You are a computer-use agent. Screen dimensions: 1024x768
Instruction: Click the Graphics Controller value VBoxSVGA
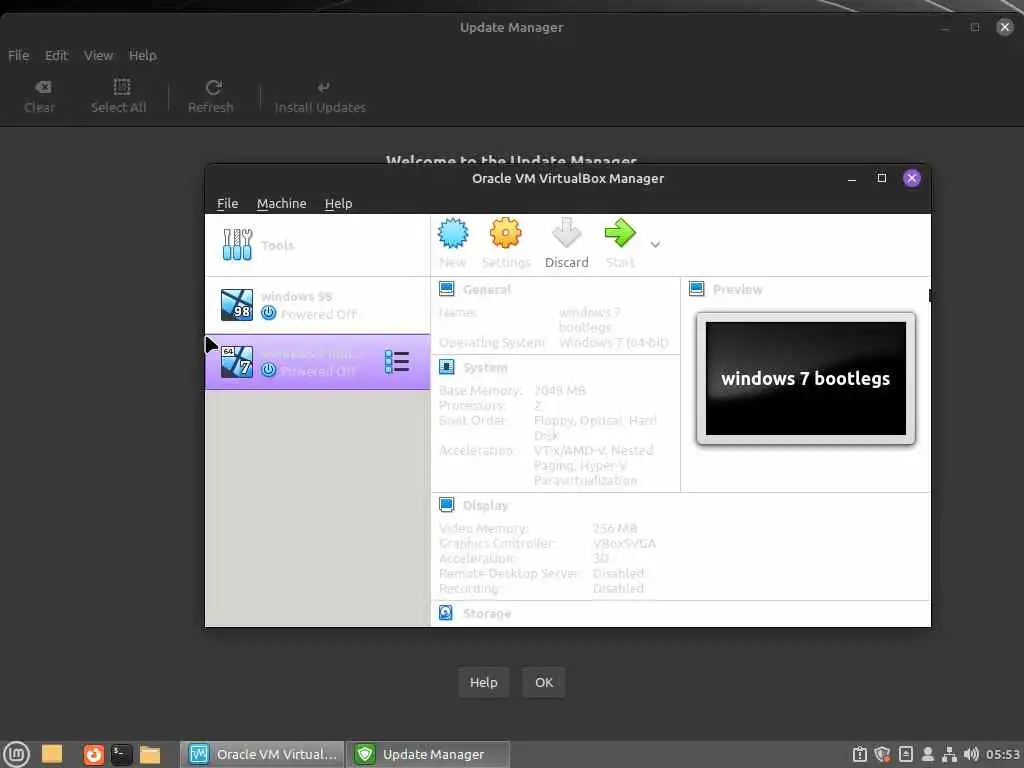click(x=624, y=543)
